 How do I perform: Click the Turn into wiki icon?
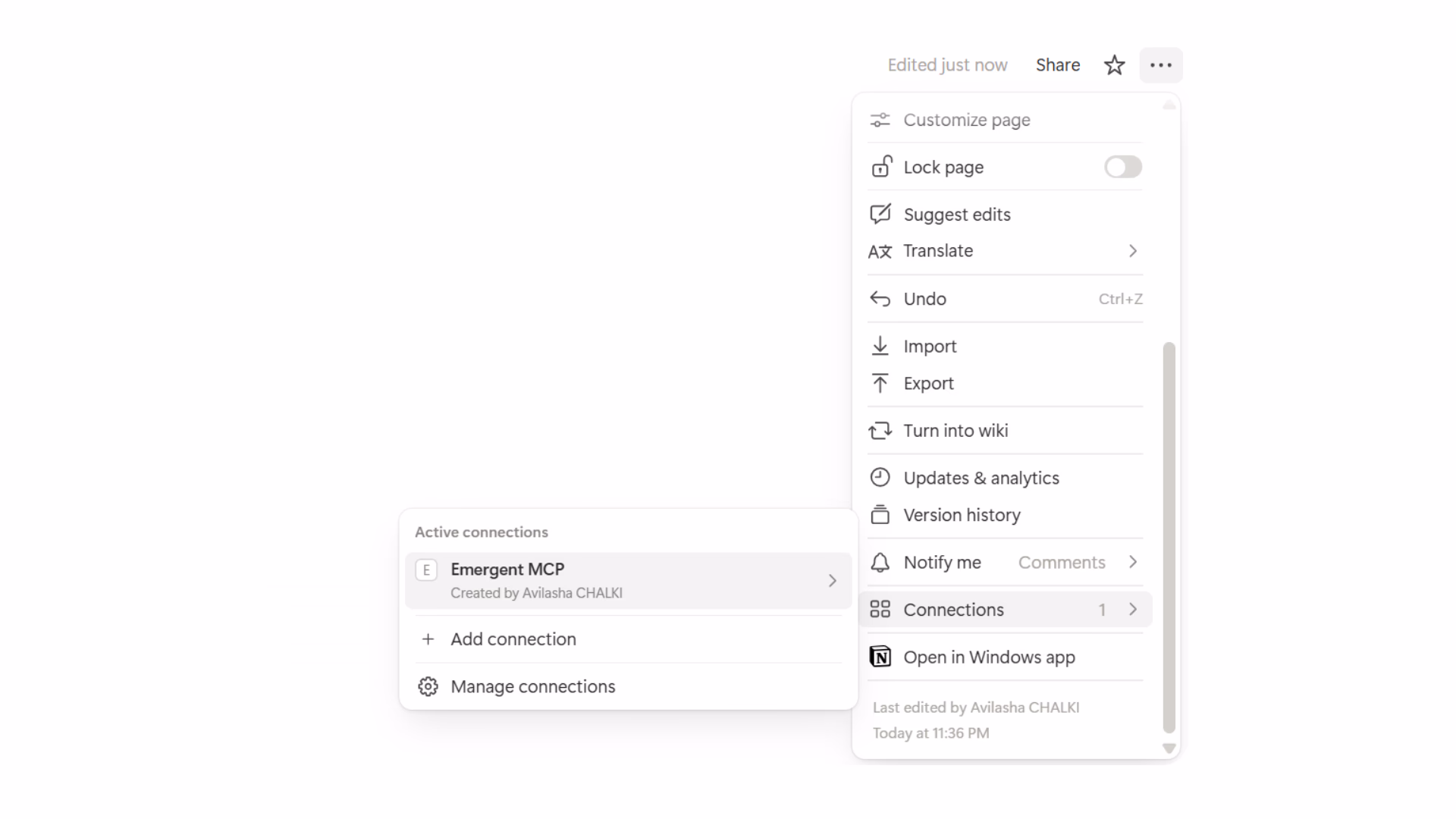880,431
